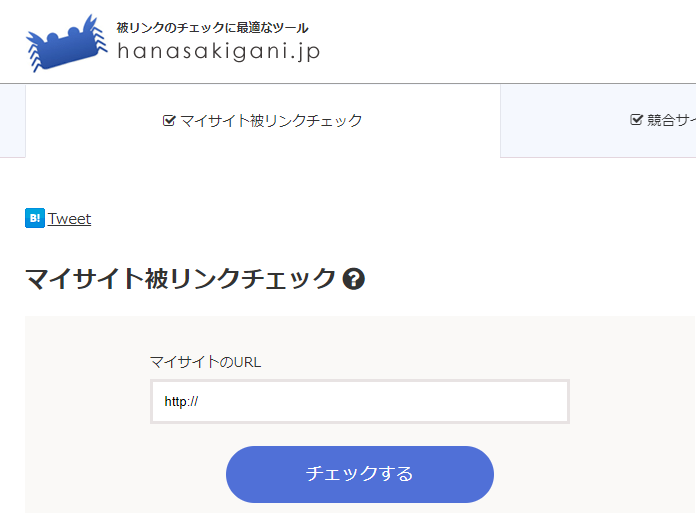This screenshot has height=513, width=696.
Task: Click white header space right of site name
Action: tap(500, 45)
